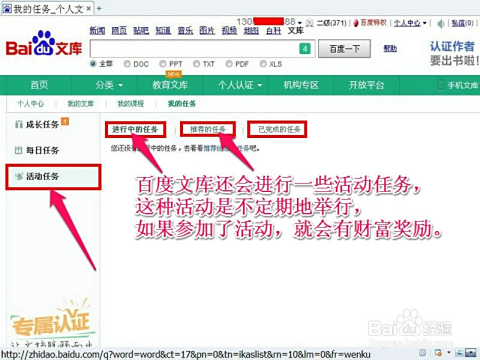Image resolution: width=480 pixels, height=360 pixels.
Task: Click the 成长任务 sidebar icon
Action: (19, 125)
